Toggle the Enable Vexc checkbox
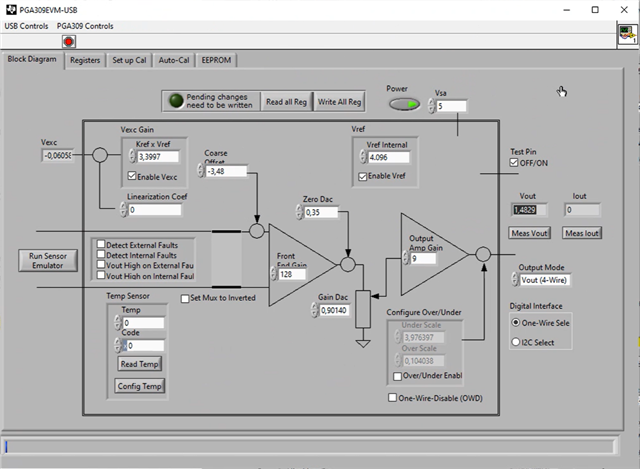640x469 pixels. click(131, 176)
